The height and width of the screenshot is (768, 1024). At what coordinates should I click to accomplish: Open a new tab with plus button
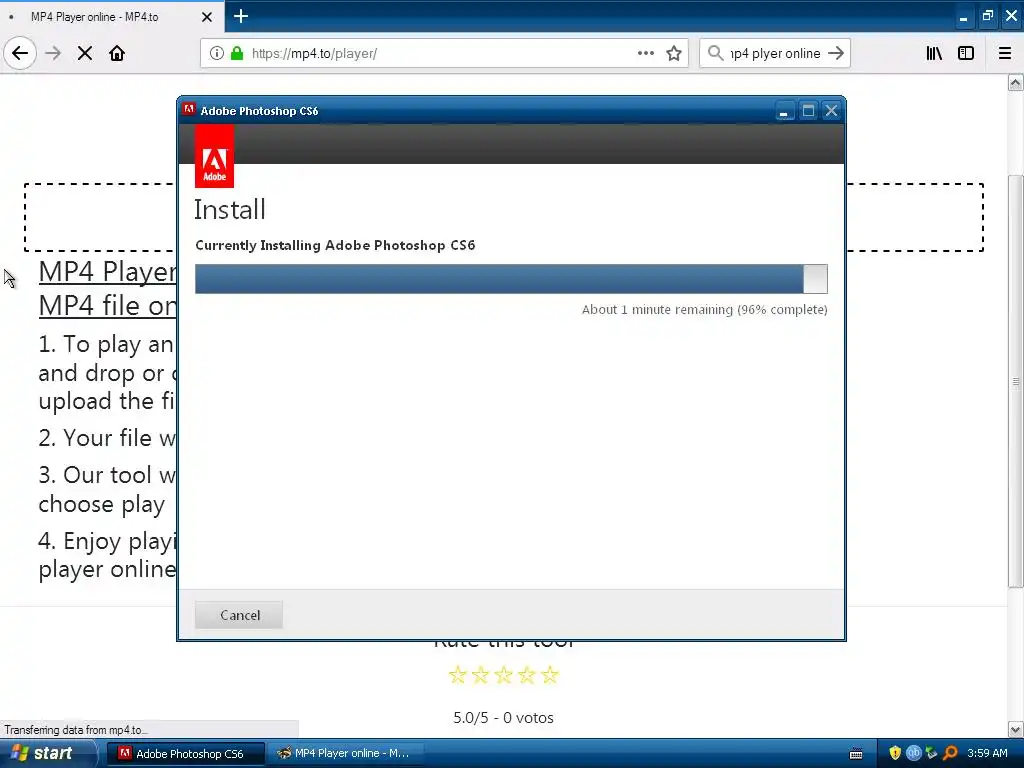pyautogui.click(x=241, y=16)
